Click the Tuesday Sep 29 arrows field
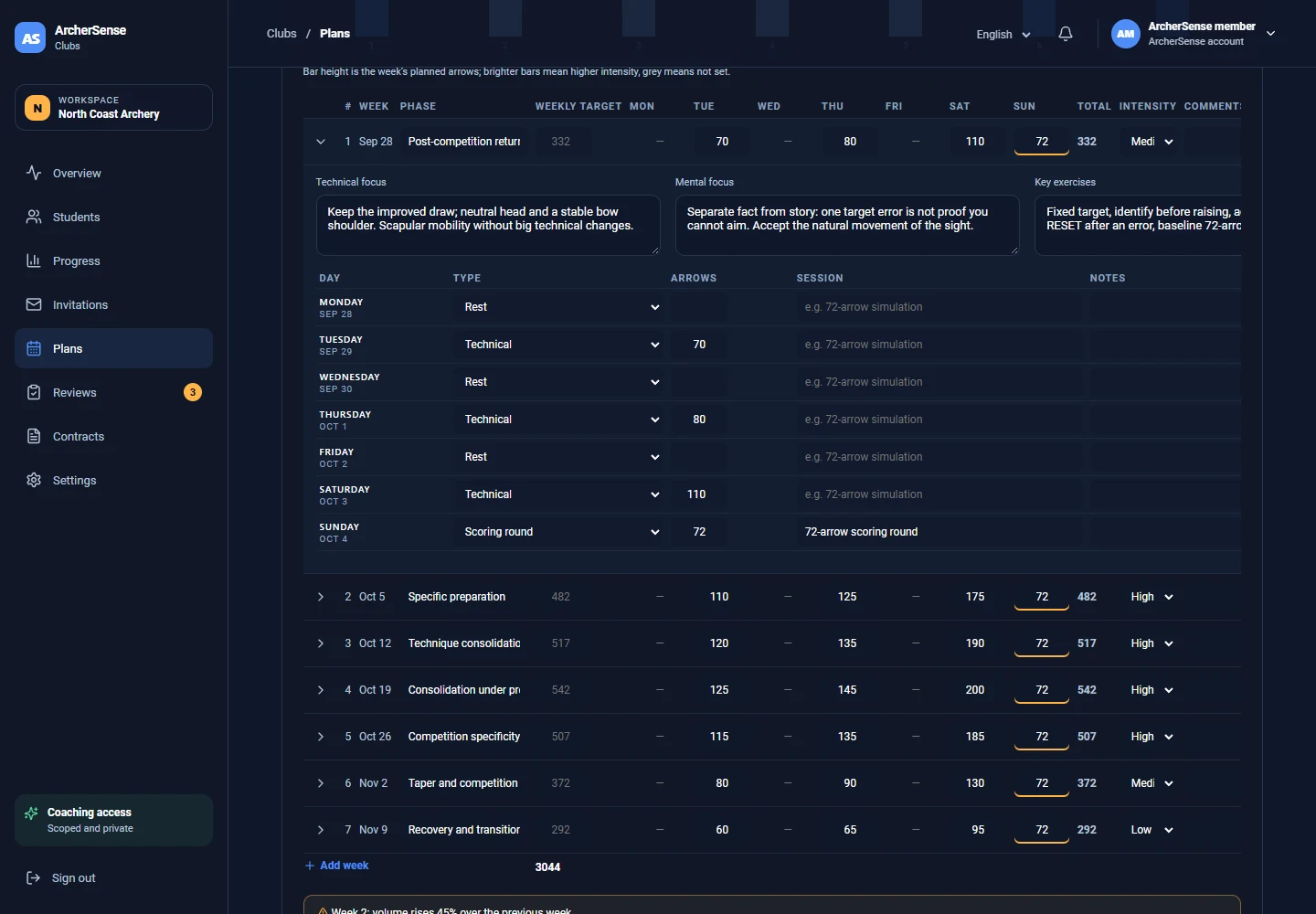The width and height of the screenshot is (1316, 914). pos(699,345)
